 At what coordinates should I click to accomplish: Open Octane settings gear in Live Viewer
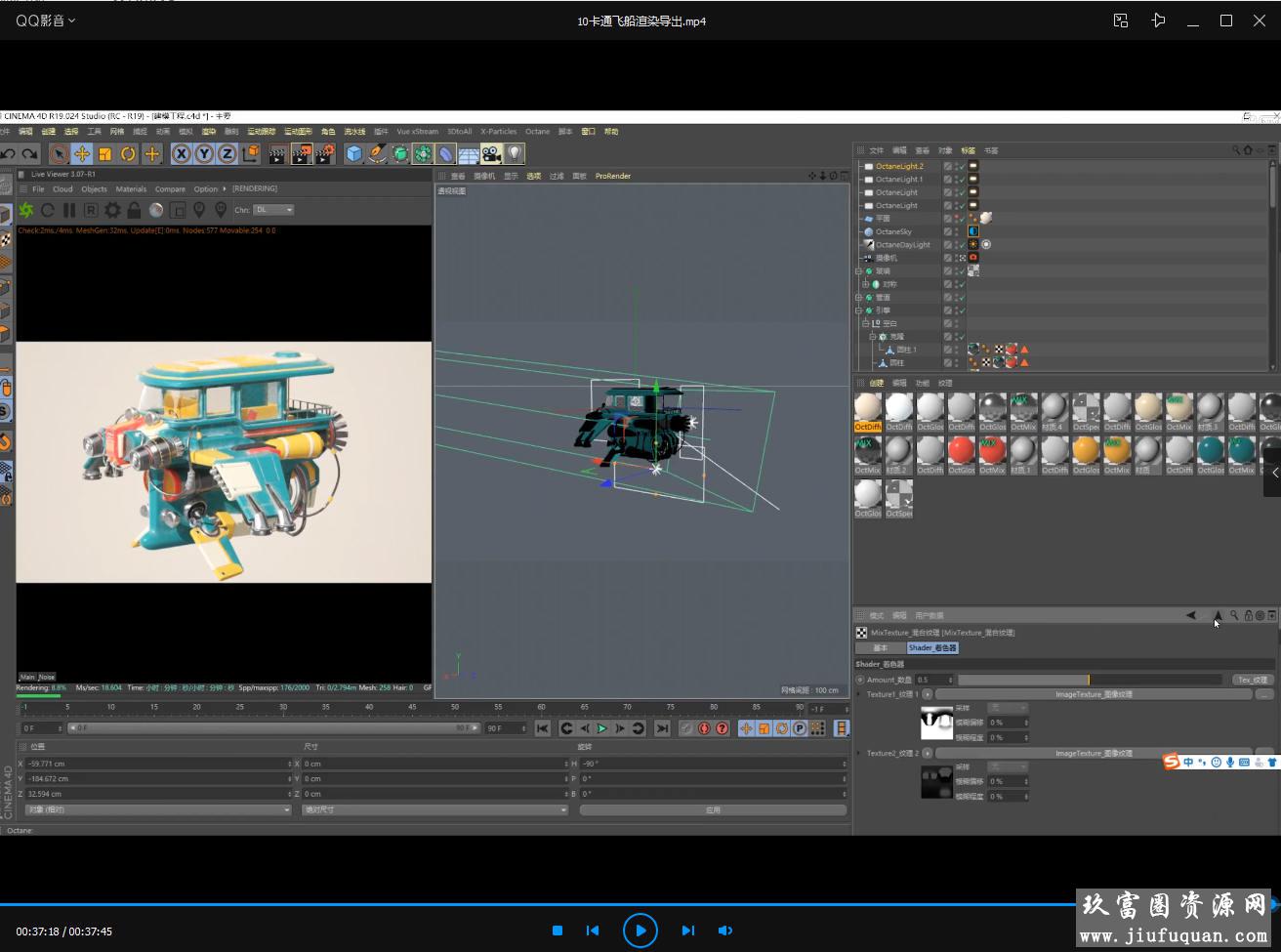(x=112, y=210)
